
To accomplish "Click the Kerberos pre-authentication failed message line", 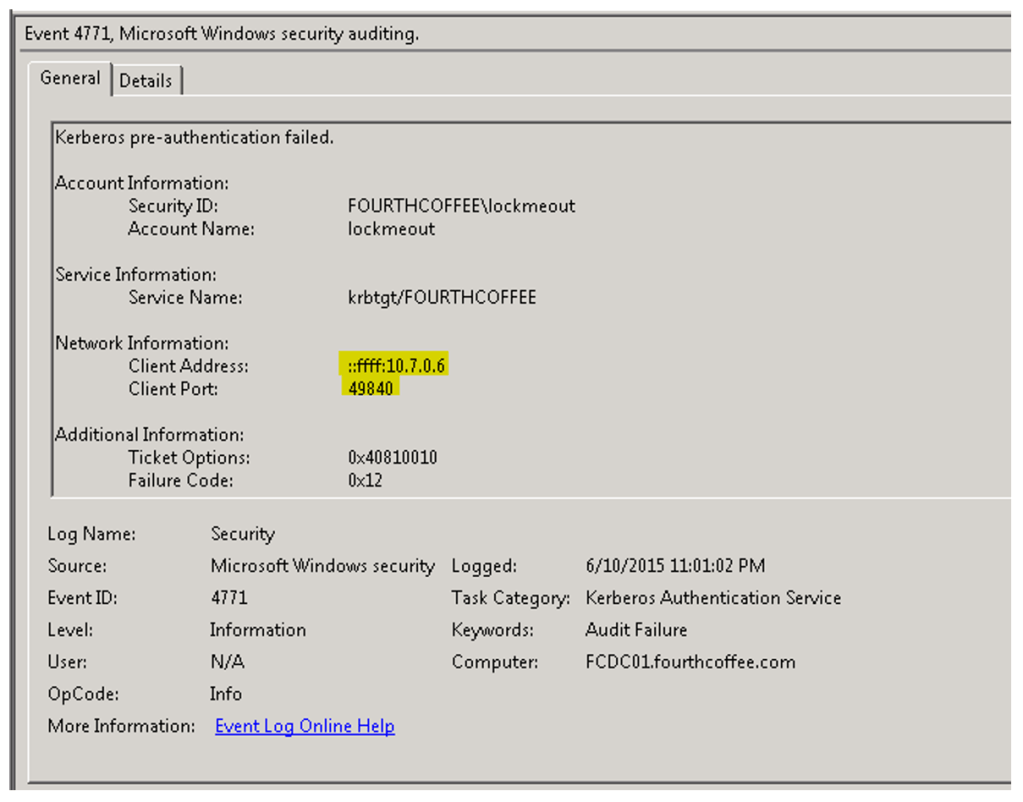I will (194, 137).
